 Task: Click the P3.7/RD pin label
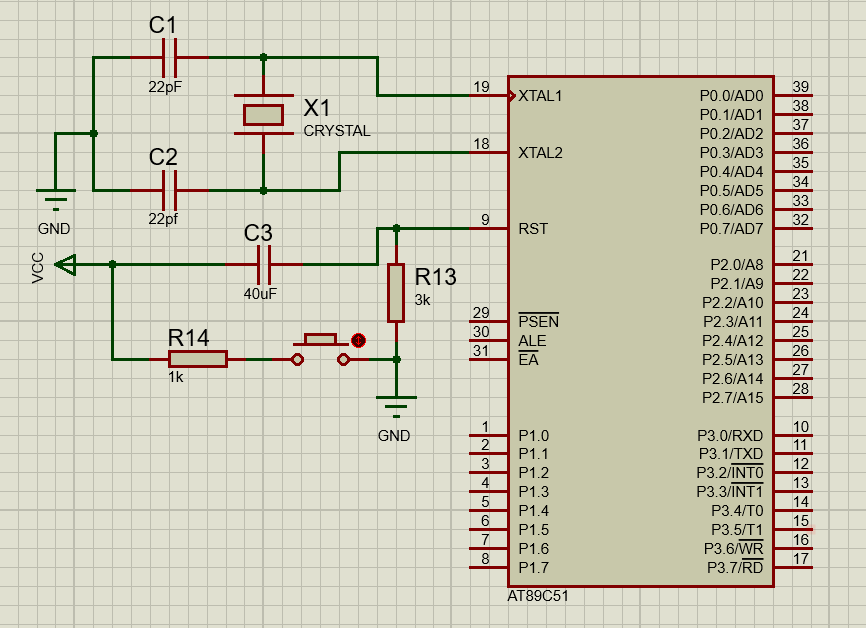point(735,567)
